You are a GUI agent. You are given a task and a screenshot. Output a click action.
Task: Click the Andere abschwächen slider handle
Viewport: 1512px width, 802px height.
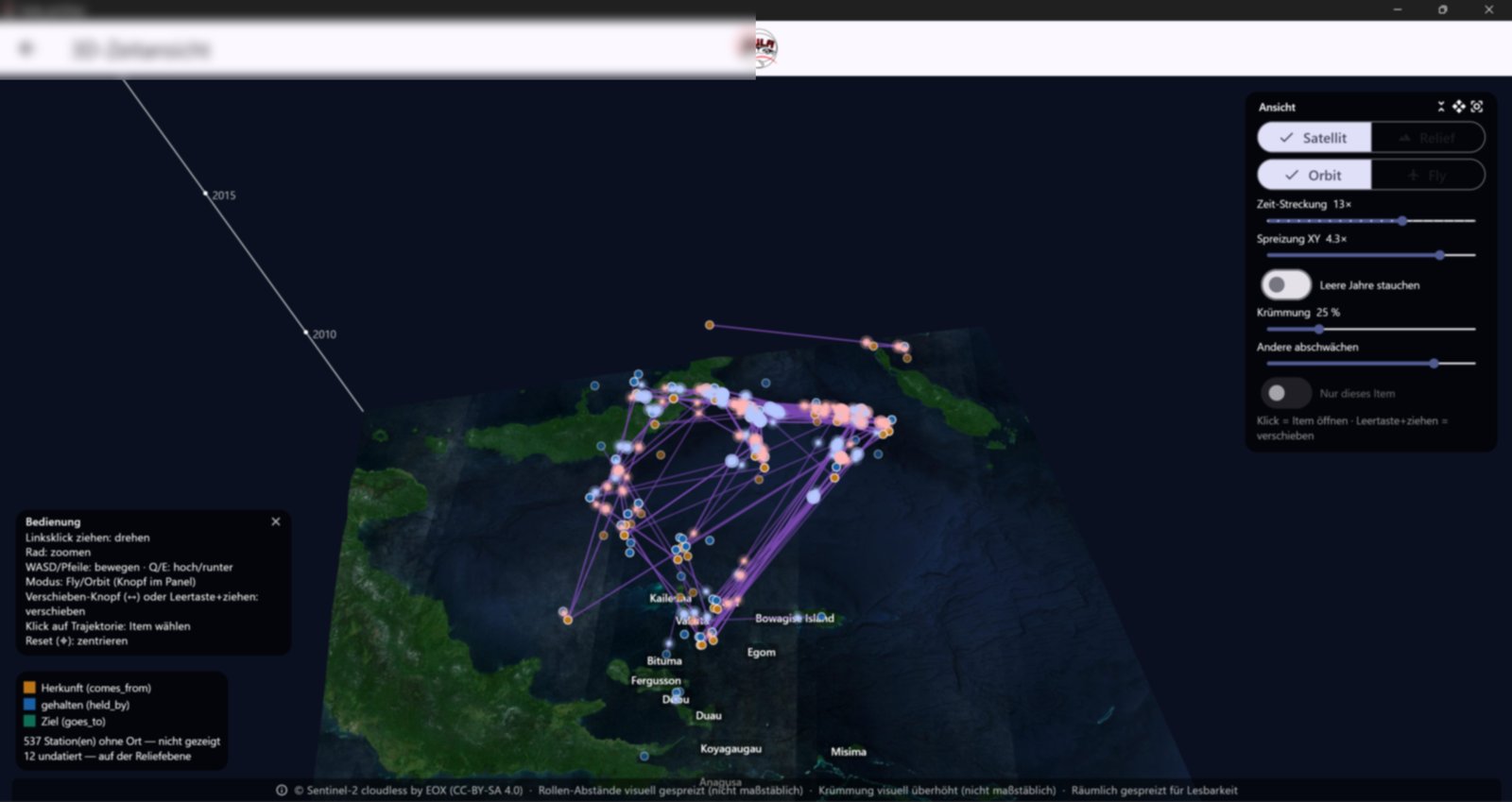point(1435,363)
